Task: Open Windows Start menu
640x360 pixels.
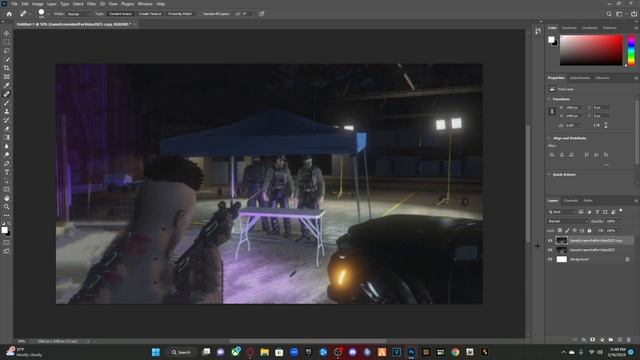Action: click(156, 352)
